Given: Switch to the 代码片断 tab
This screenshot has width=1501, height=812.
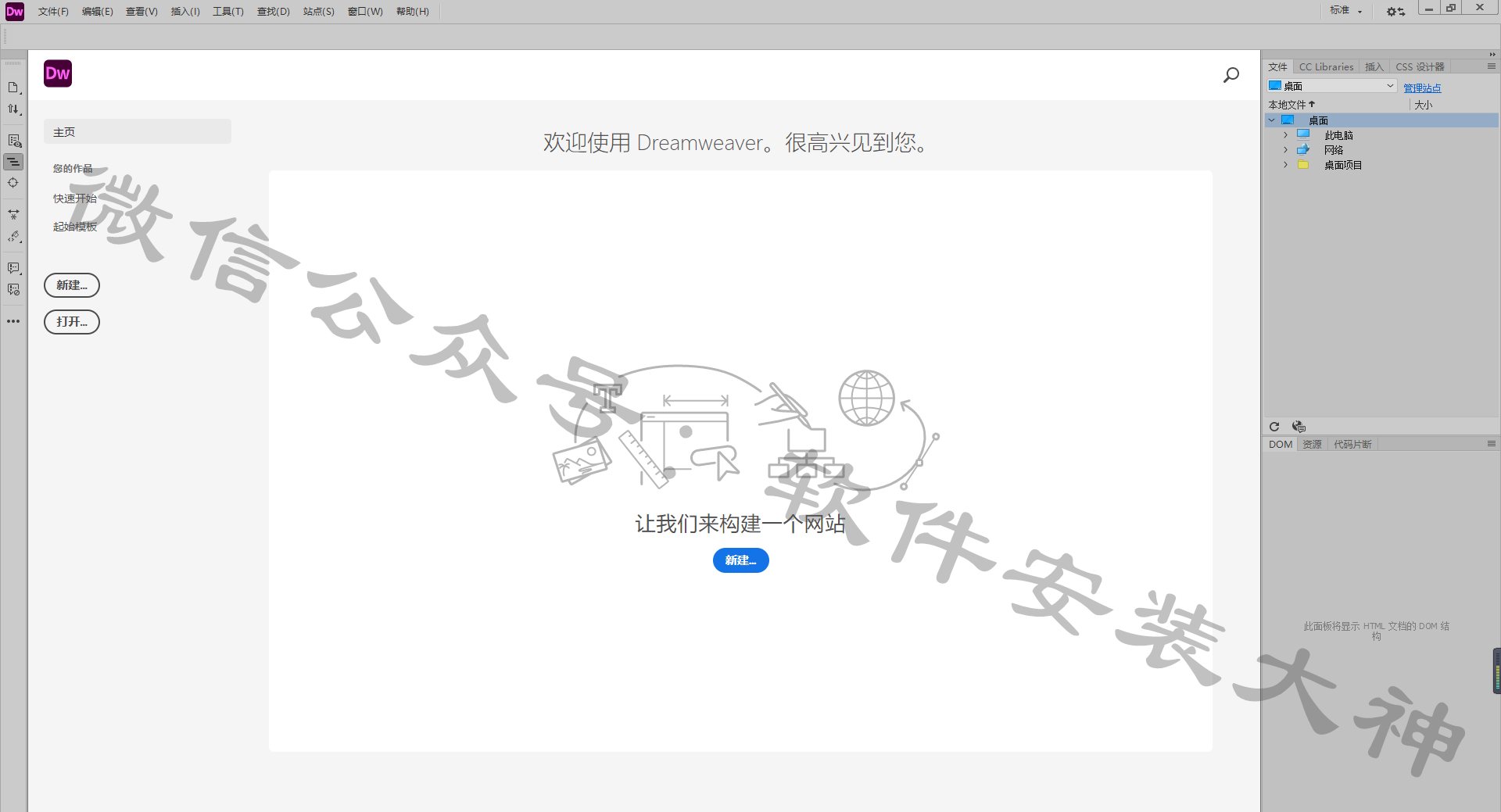Looking at the screenshot, I should (1352, 445).
